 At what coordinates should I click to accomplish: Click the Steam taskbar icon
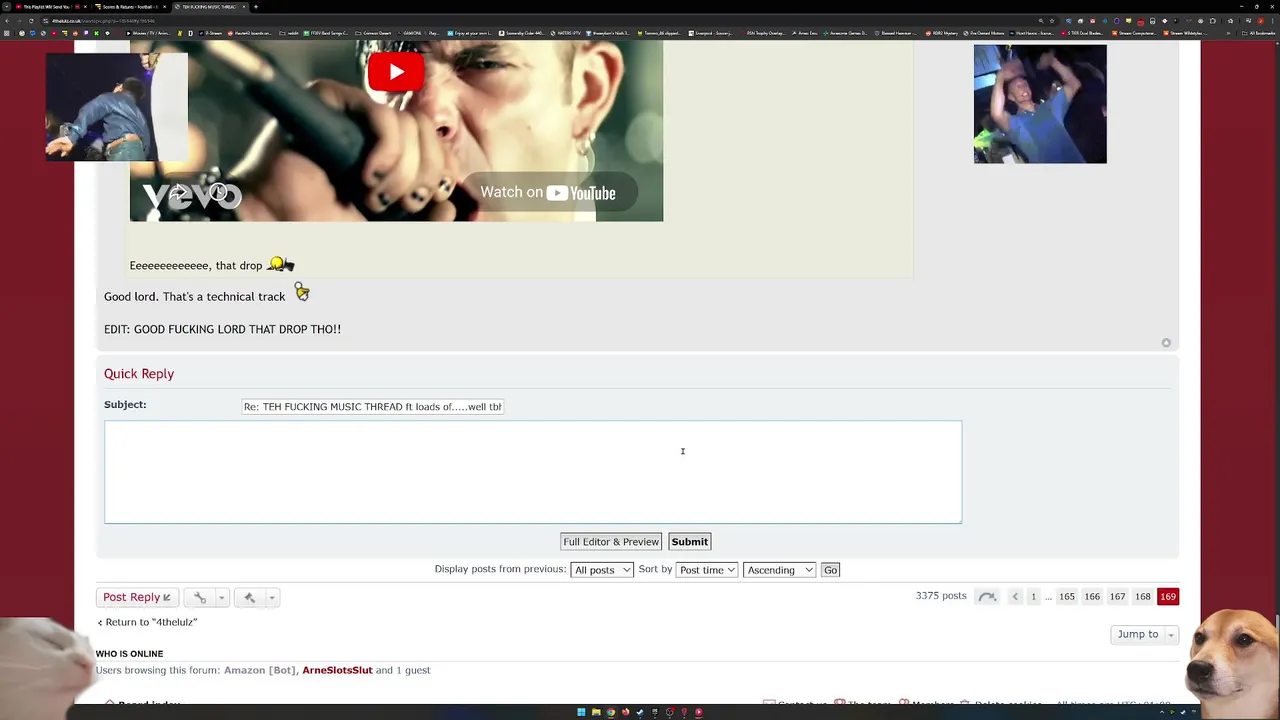[640, 712]
